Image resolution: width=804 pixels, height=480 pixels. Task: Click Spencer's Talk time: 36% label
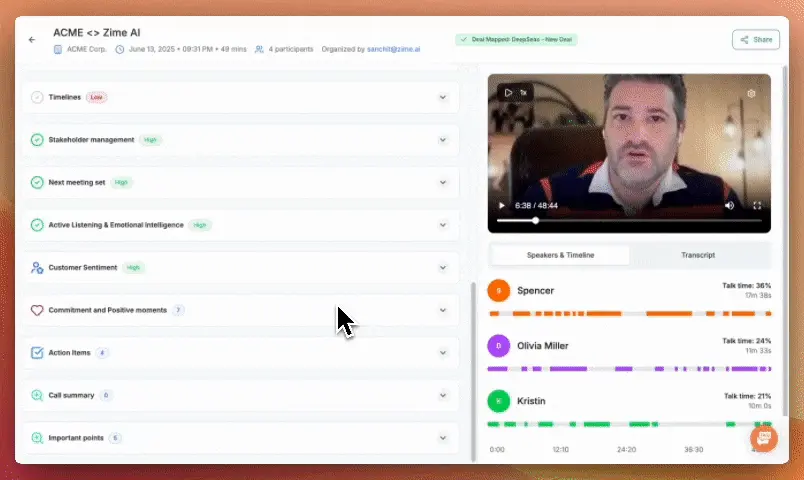point(746,286)
